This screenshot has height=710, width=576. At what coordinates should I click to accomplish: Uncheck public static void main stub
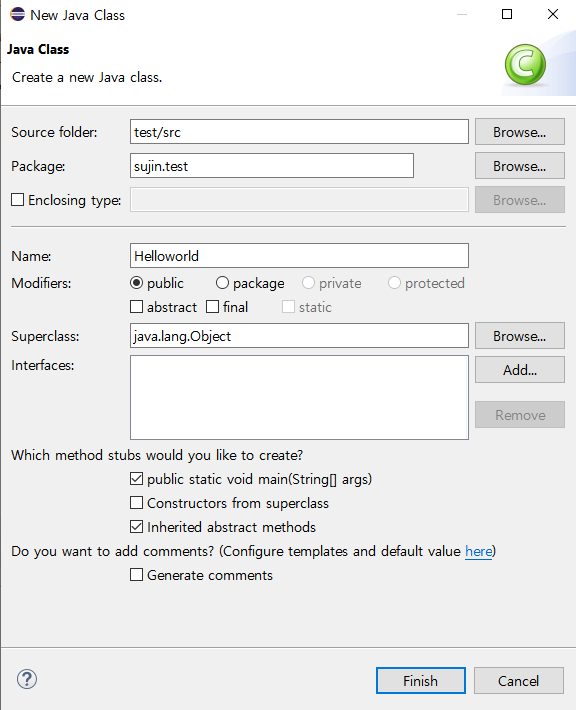coord(136,479)
